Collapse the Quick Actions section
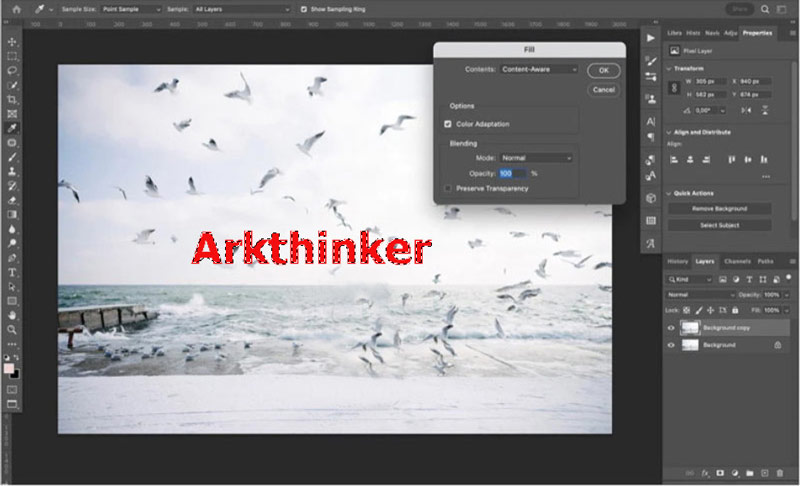Viewport: 800px width, 486px height. click(x=669, y=193)
